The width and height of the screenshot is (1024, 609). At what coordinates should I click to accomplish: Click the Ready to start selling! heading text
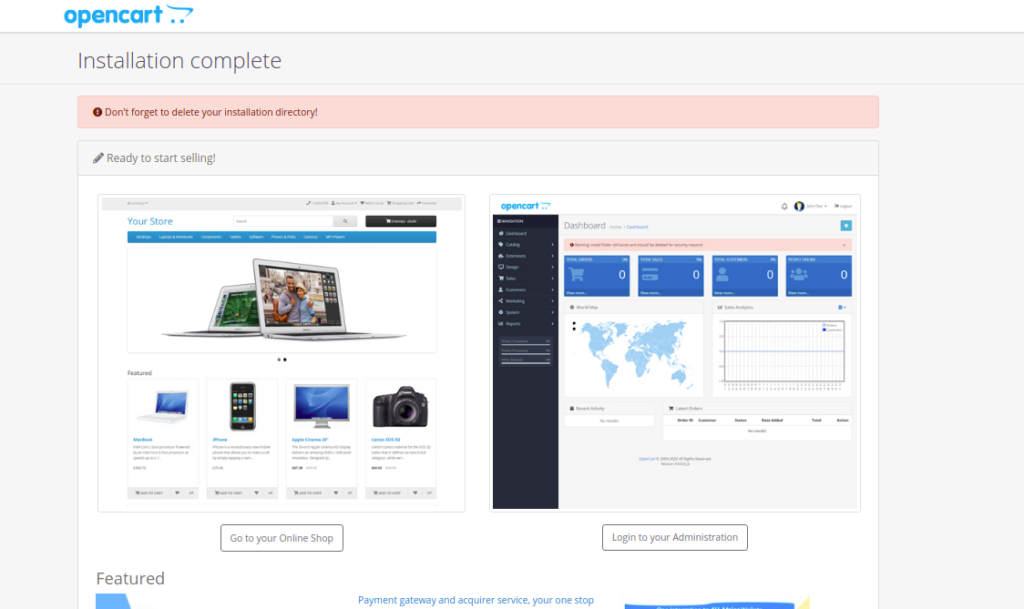[x=161, y=158]
